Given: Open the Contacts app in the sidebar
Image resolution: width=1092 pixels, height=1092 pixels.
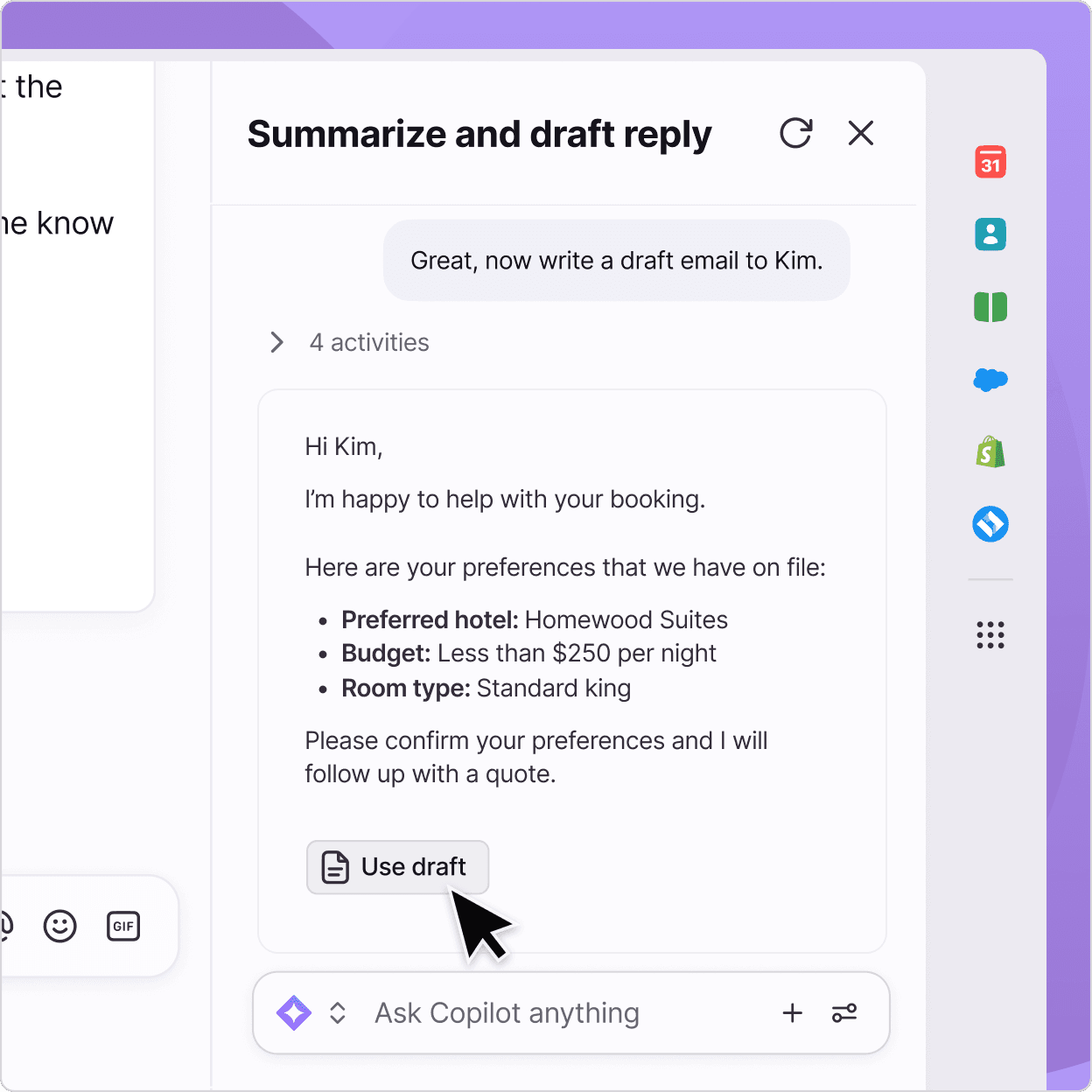Looking at the screenshot, I should tap(990, 234).
